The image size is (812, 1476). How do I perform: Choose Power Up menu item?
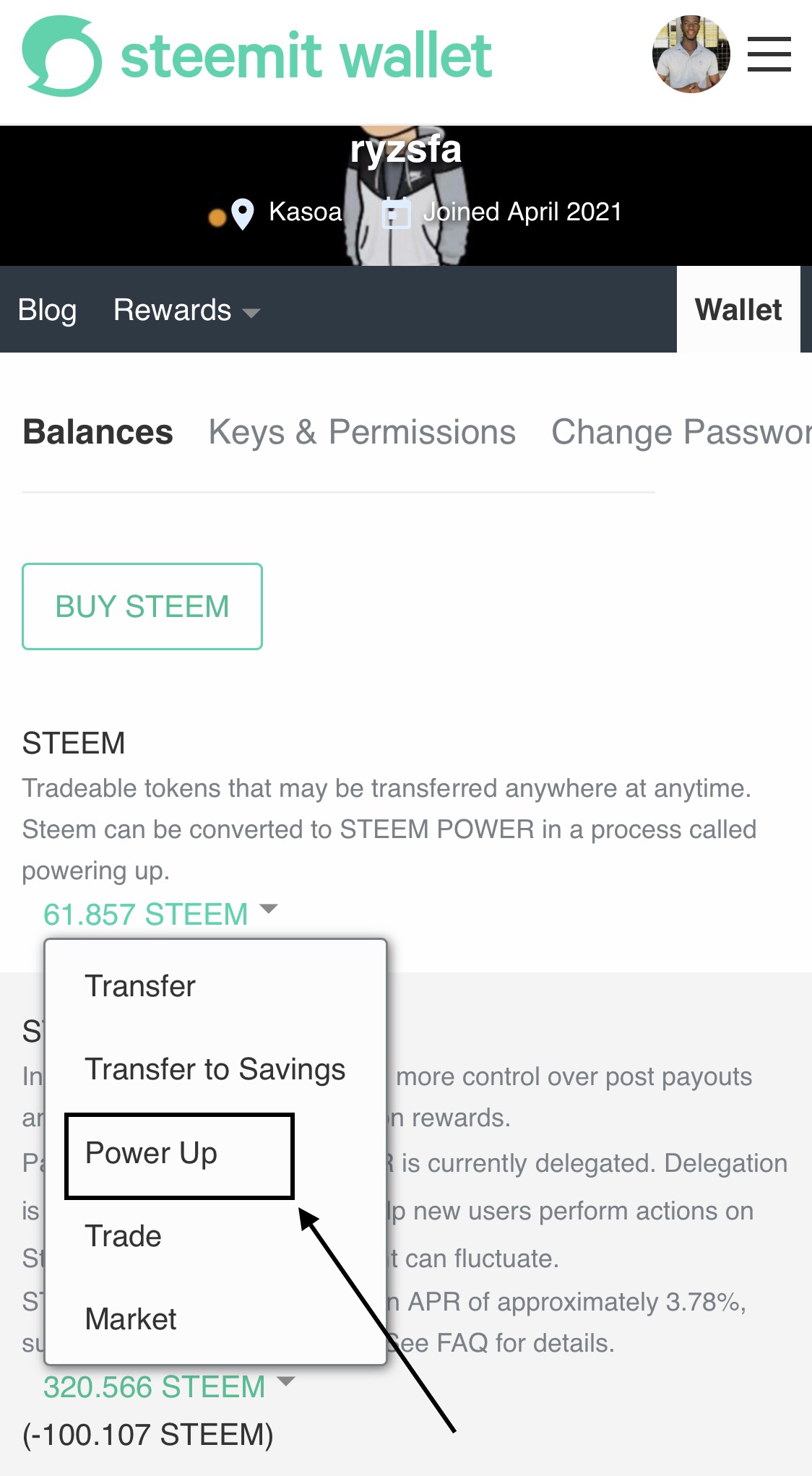coord(151,1153)
